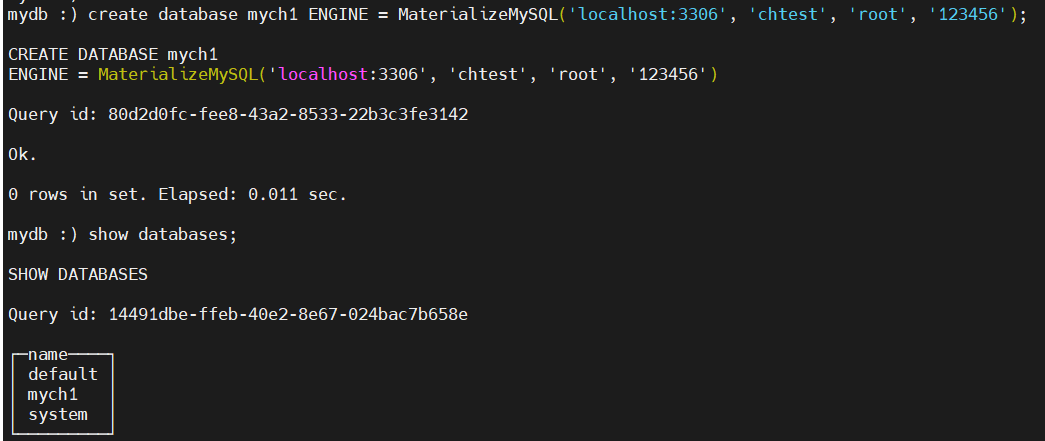Screen dimensions: 1045x441
Task: Click the 'mych1' entry in the result table
Action: coord(53,394)
